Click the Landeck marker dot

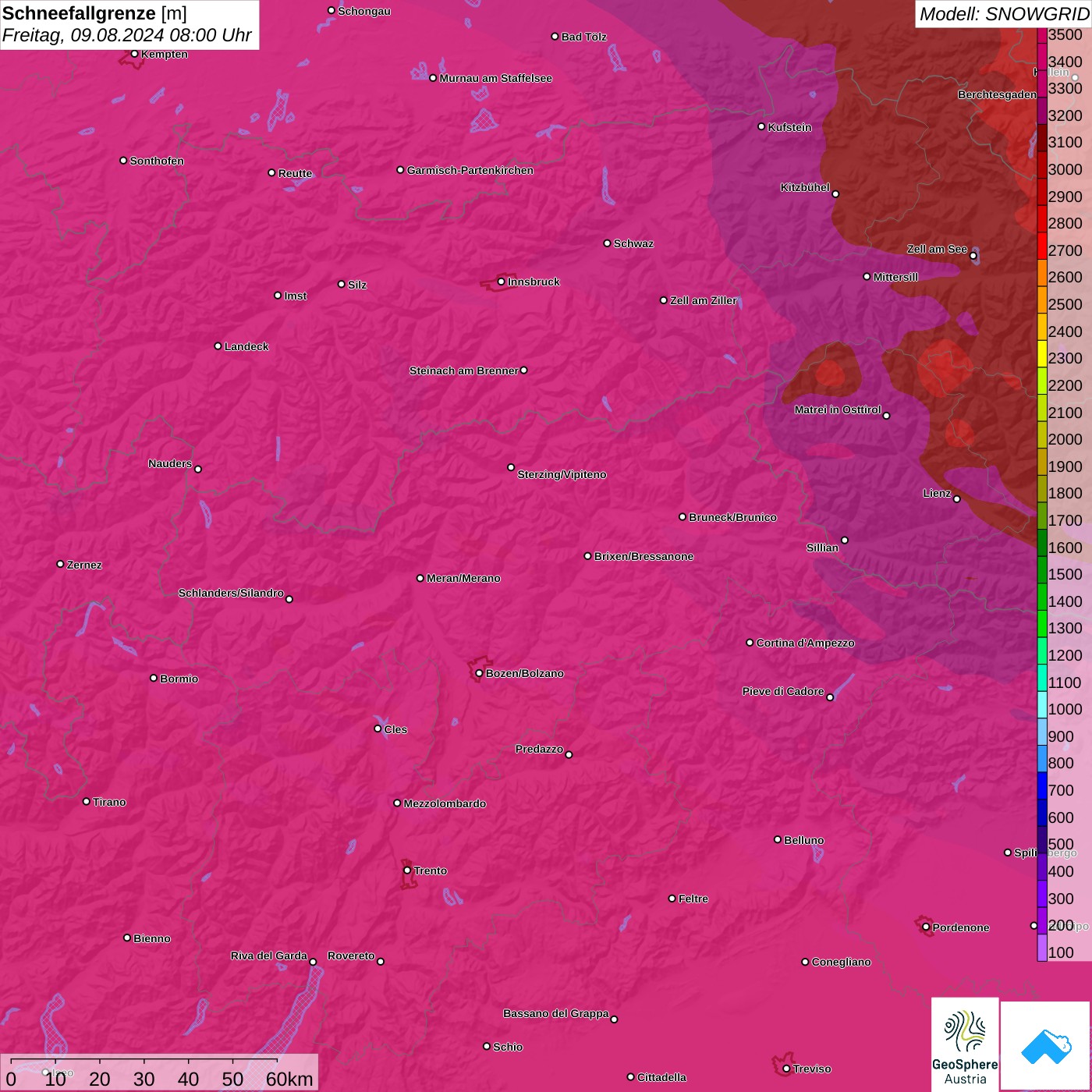pyautogui.click(x=218, y=346)
